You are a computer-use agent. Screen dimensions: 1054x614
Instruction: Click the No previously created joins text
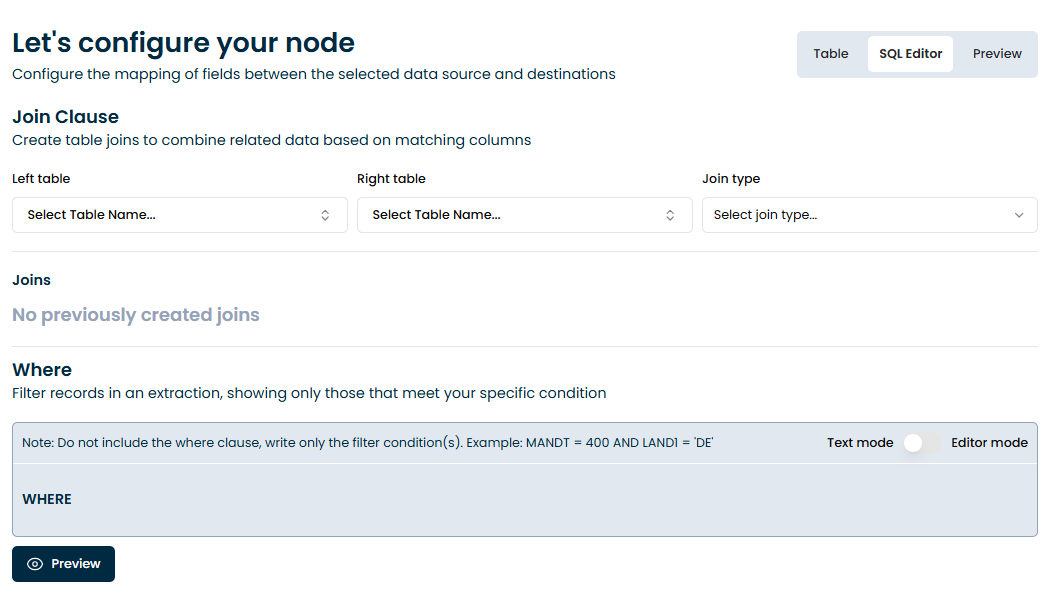coord(136,315)
